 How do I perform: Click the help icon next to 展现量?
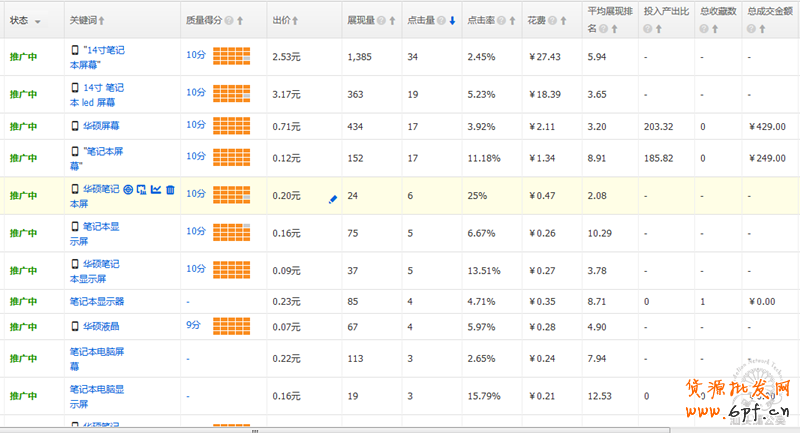click(x=381, y=21)
